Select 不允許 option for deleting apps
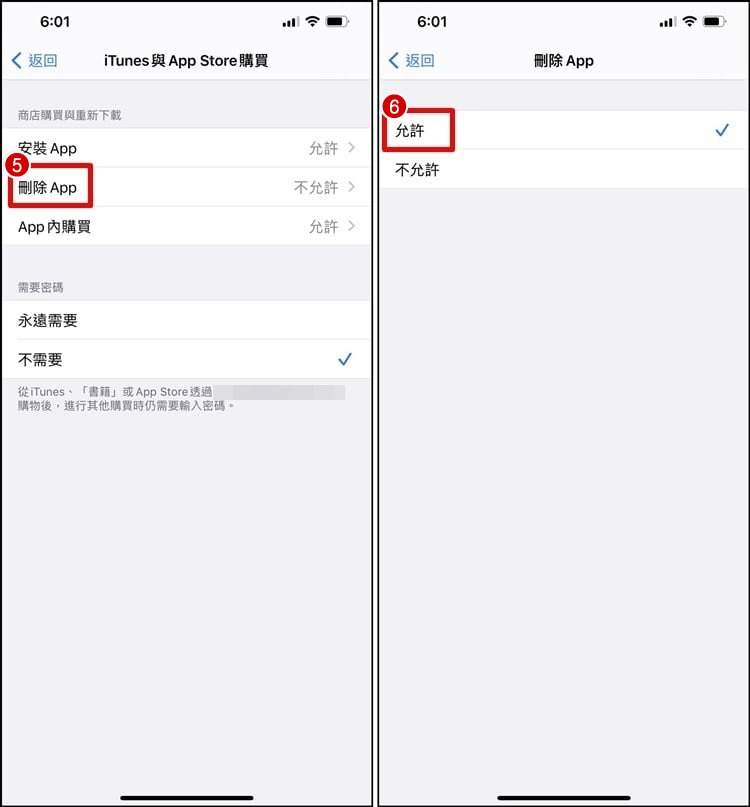The width and height of the screenshot is (750, 807). (563, 169)
